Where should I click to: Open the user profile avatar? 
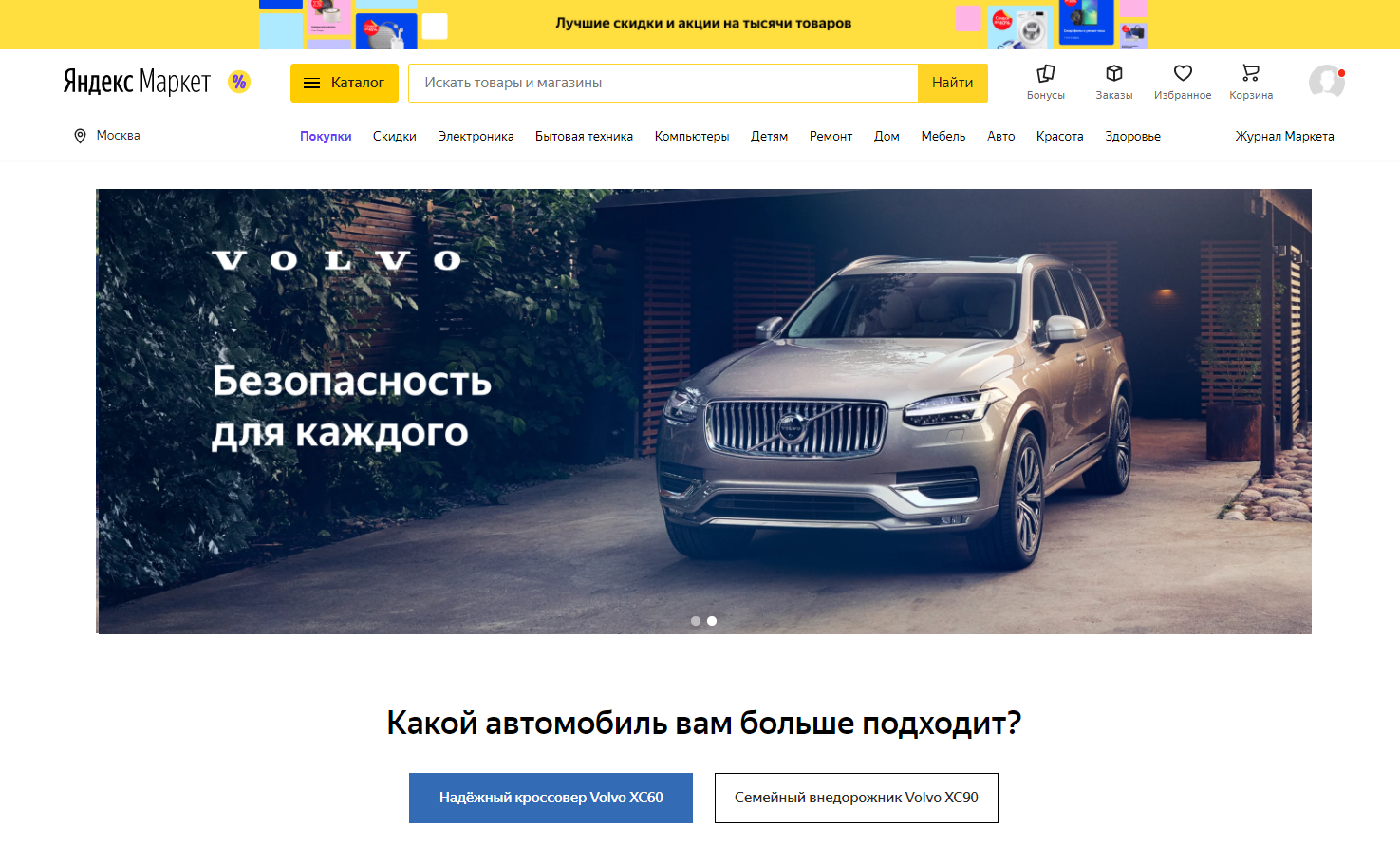1327,82
